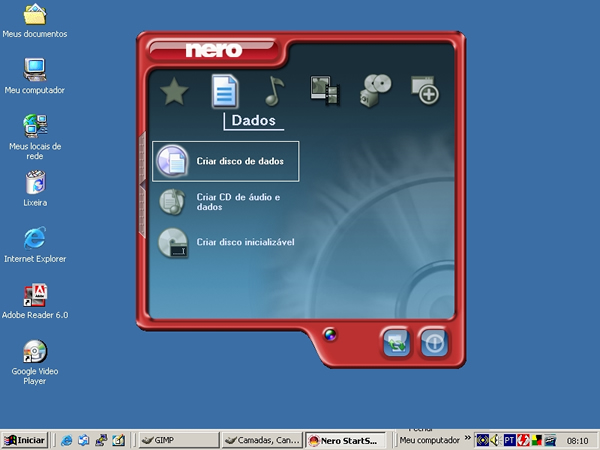
Task: Open the Favorites star category in Nero
Action: (x=174, y=91)
